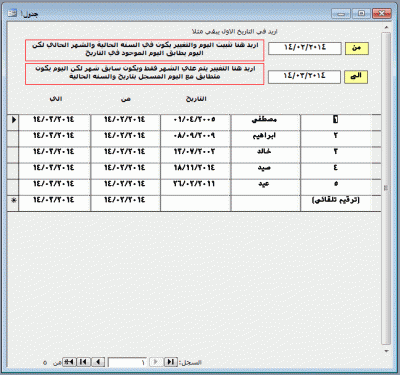Click the empty name cell in the new row
Viewport: 400px width, 375px height.
pos(265,202)
